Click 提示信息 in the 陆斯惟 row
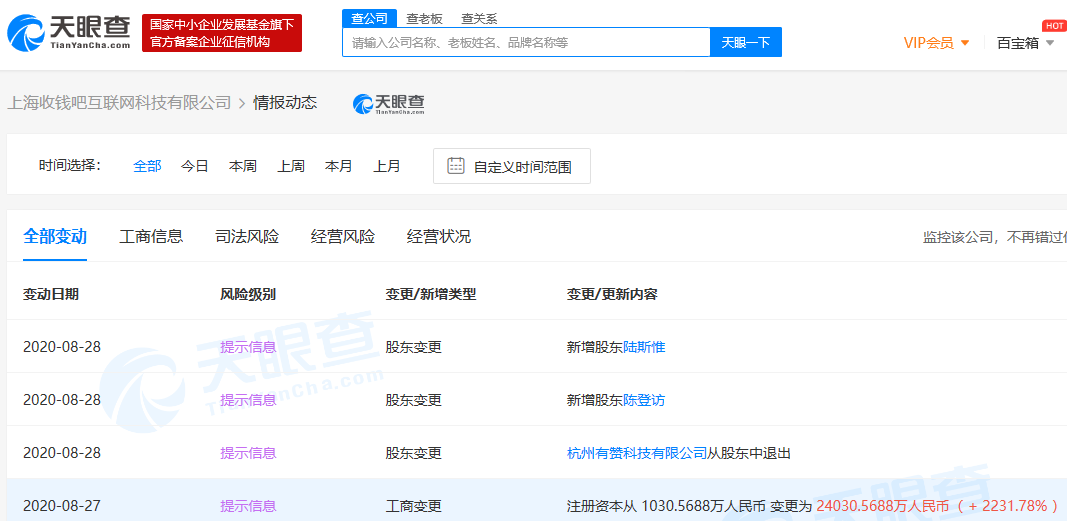This screenshot has height=521, width=1067. coord(248,347)
